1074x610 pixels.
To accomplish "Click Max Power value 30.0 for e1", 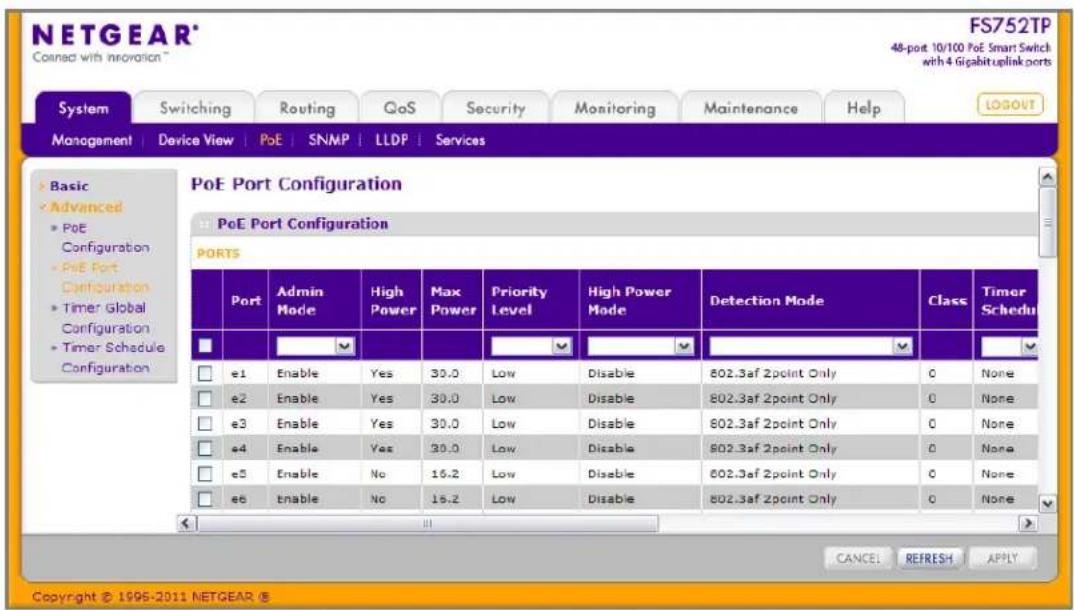I will pos(445,373).
